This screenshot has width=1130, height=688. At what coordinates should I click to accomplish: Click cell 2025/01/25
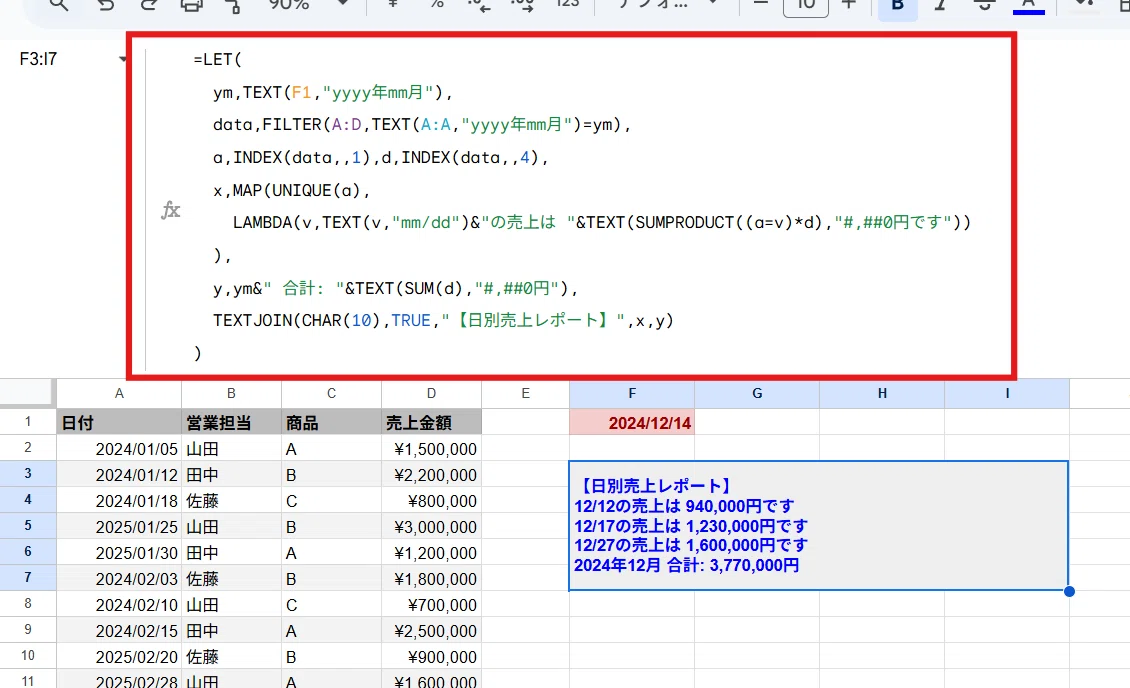coord(119,527)
